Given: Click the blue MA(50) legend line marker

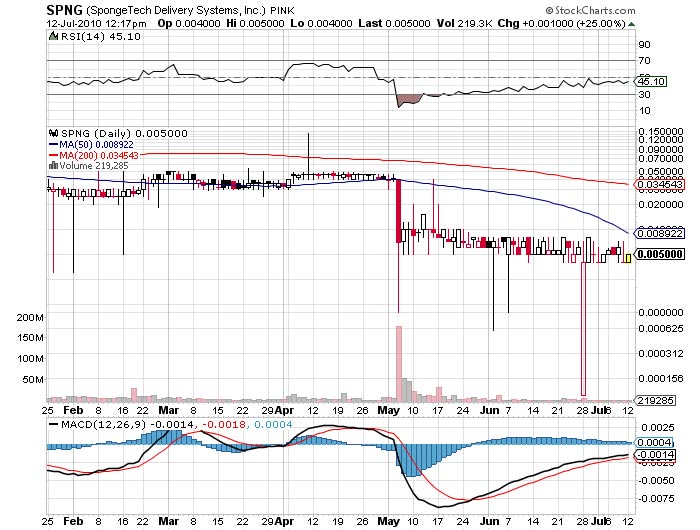Looking at the screenshot, I should click(x=53, y=145).
